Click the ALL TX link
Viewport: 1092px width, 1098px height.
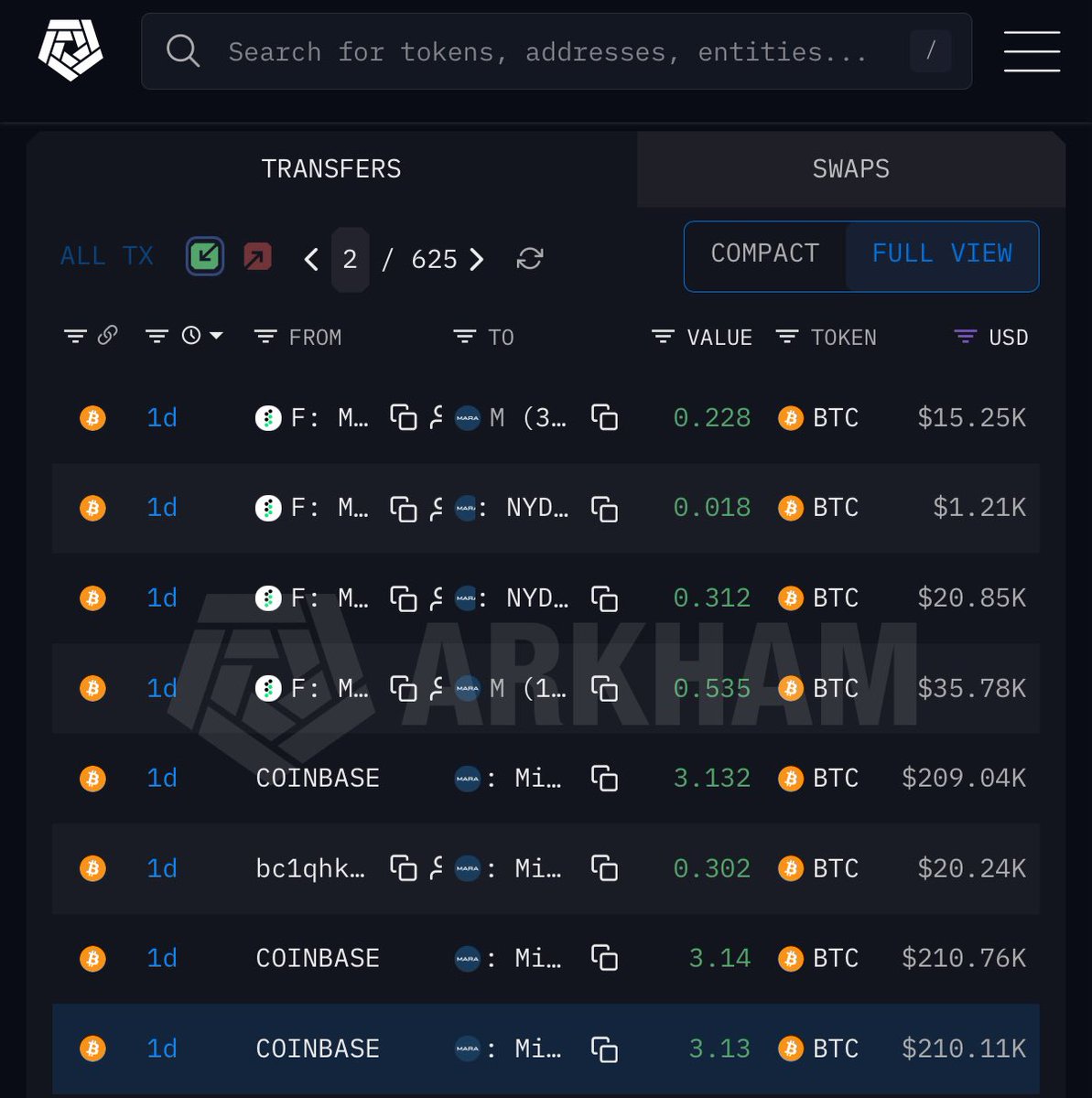tap(107, 256)
